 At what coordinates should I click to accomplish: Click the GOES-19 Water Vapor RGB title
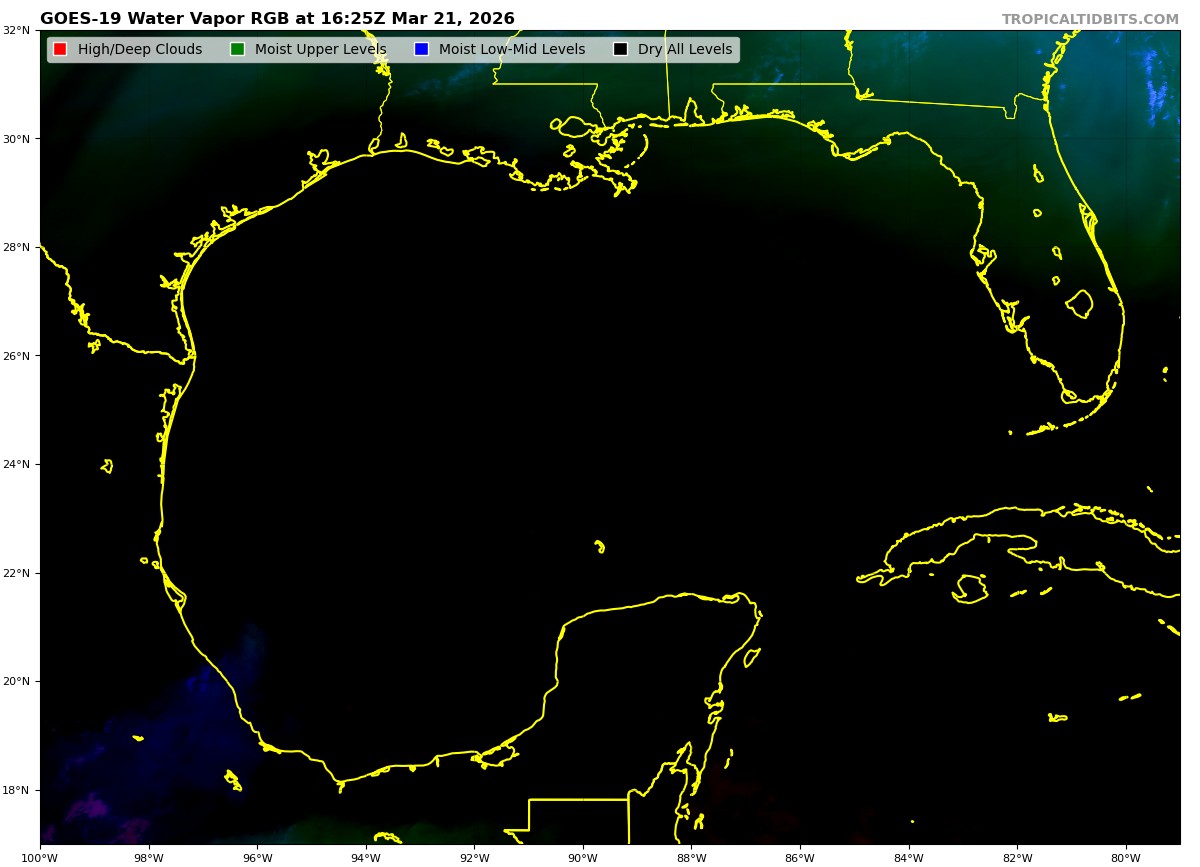coord(277,19)
